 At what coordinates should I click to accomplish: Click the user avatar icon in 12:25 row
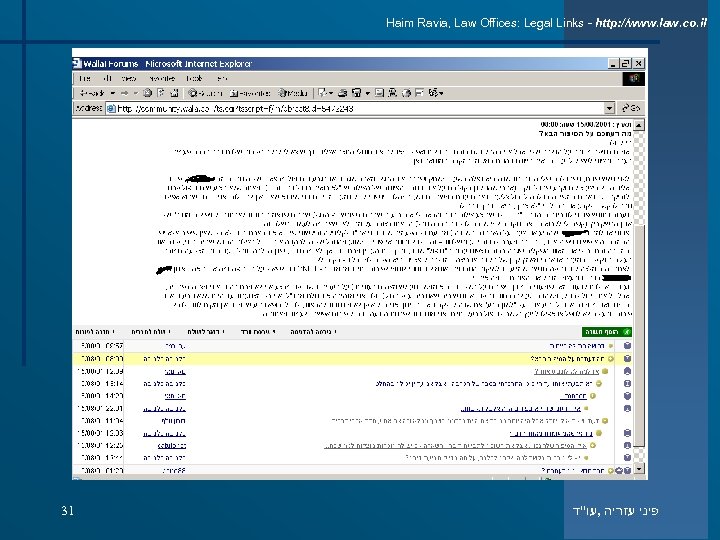point(627,445)
